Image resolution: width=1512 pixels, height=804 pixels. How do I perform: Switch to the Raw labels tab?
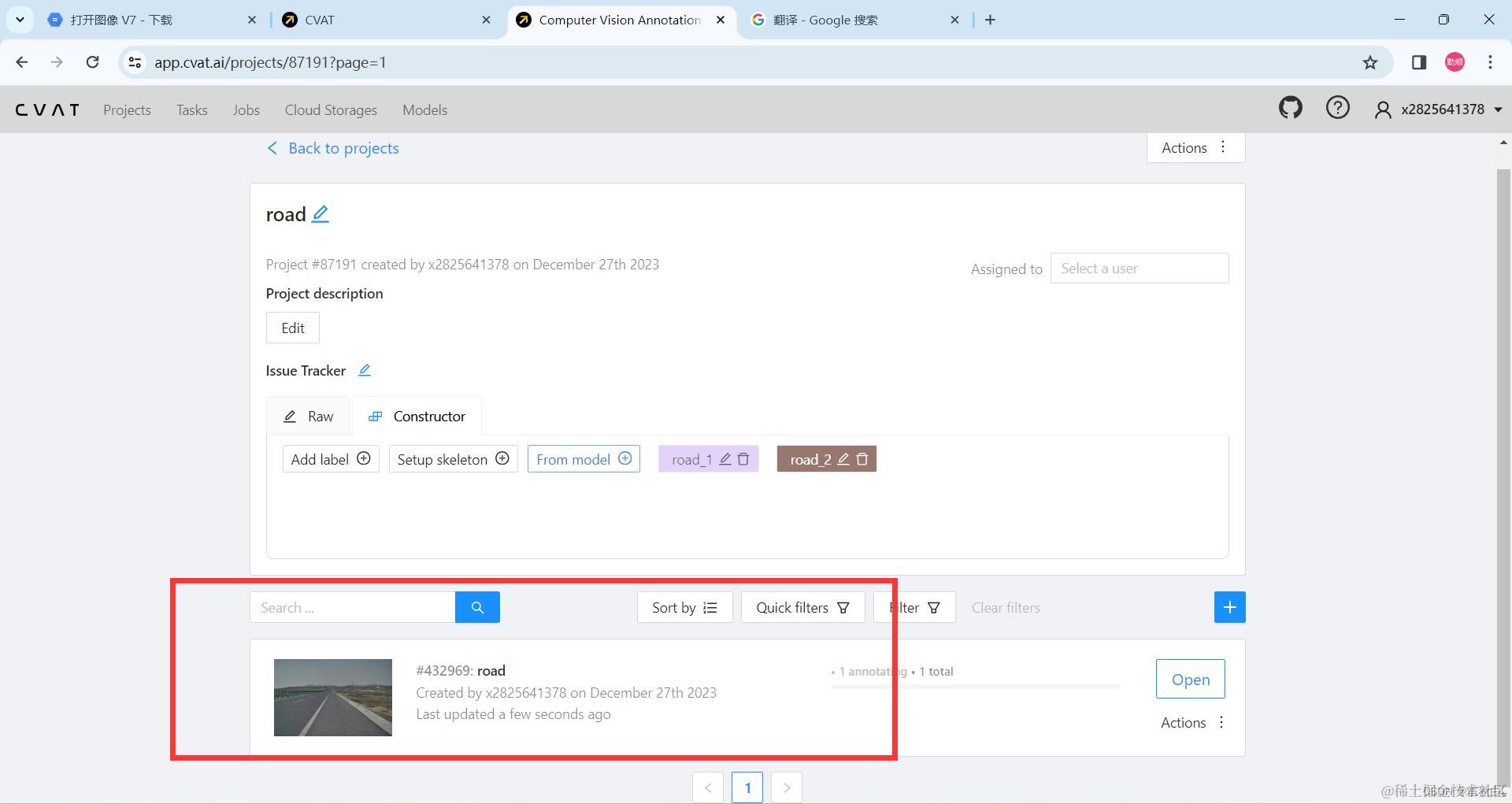tap(309, 416)
